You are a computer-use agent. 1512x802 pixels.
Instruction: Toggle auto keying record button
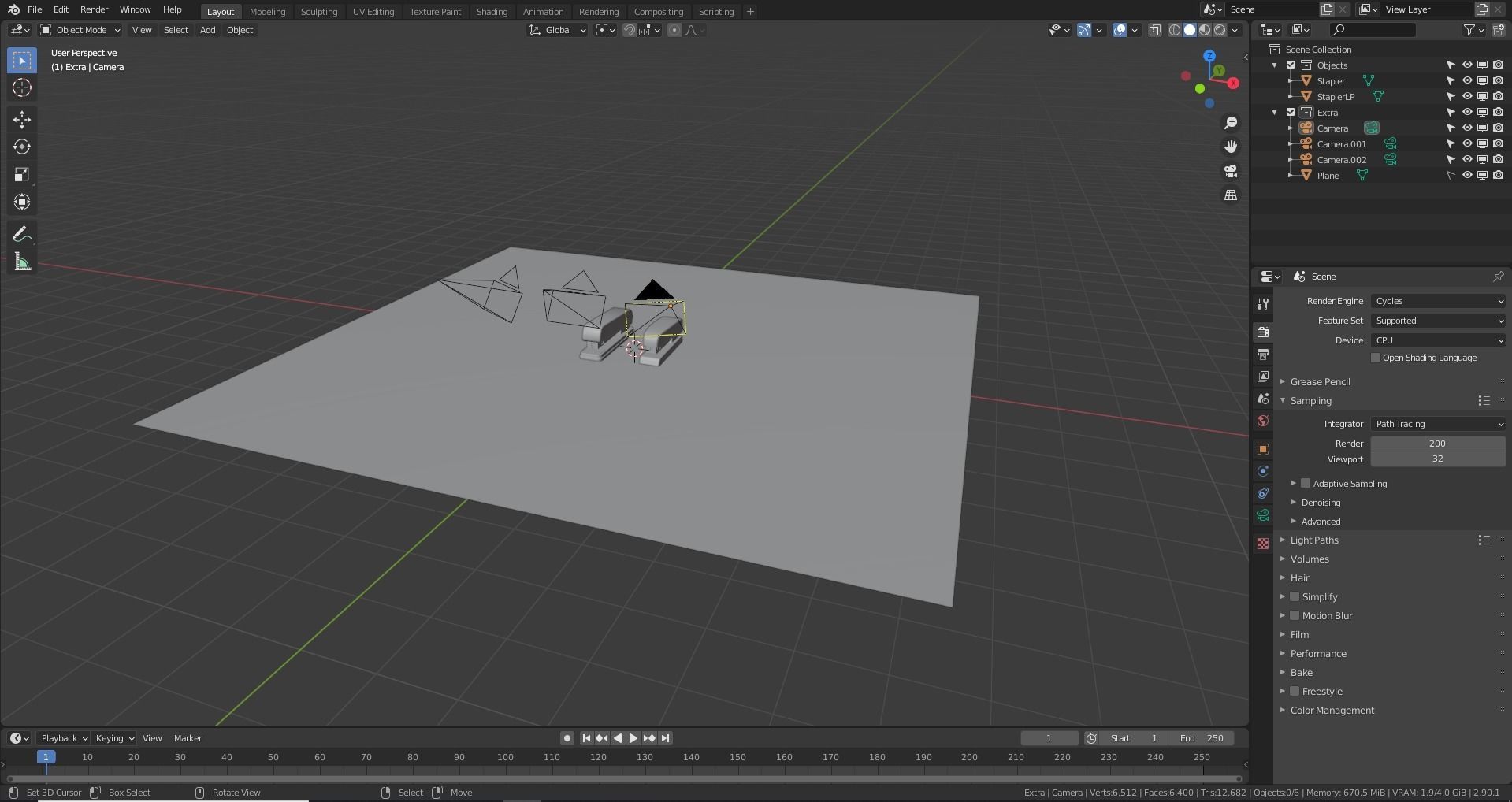click(567, 738)
